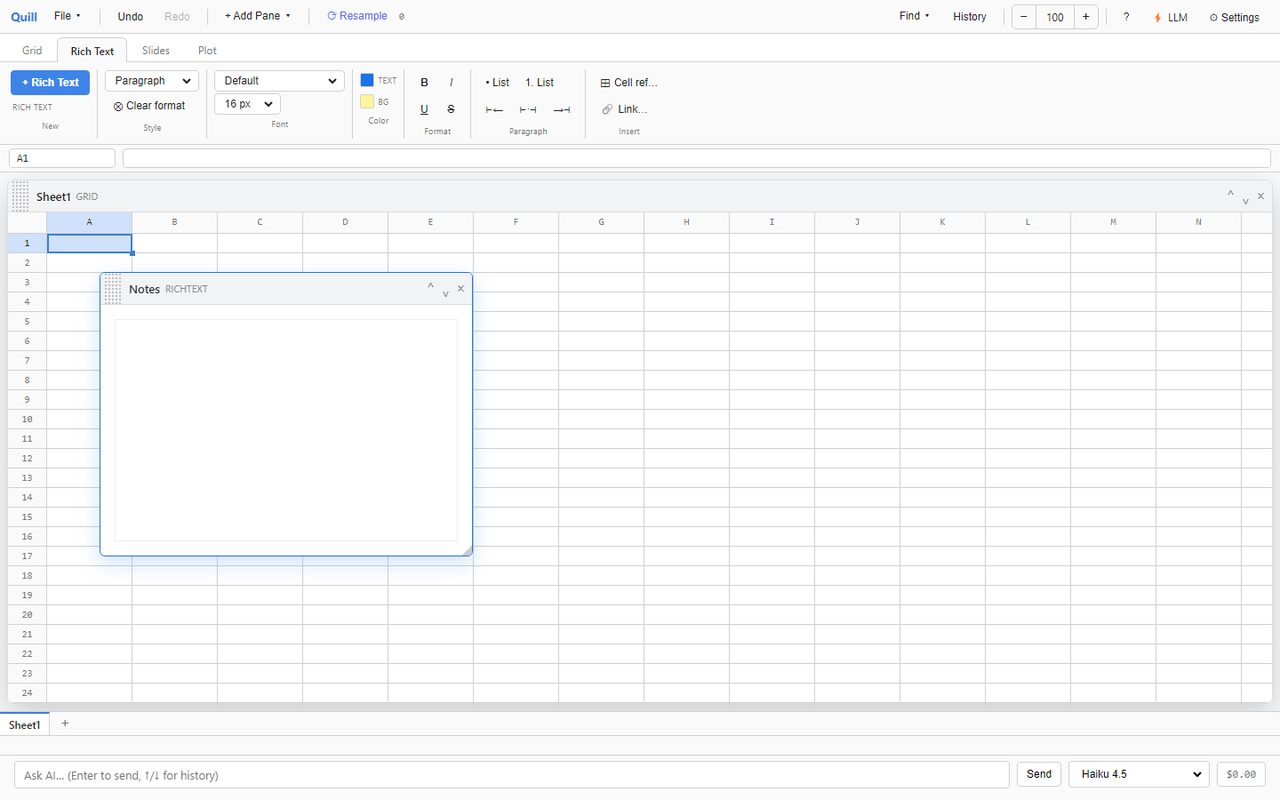This screenshot has height=800, width=1280.
Task: Open the help question mark
Action: (1126, 17)
